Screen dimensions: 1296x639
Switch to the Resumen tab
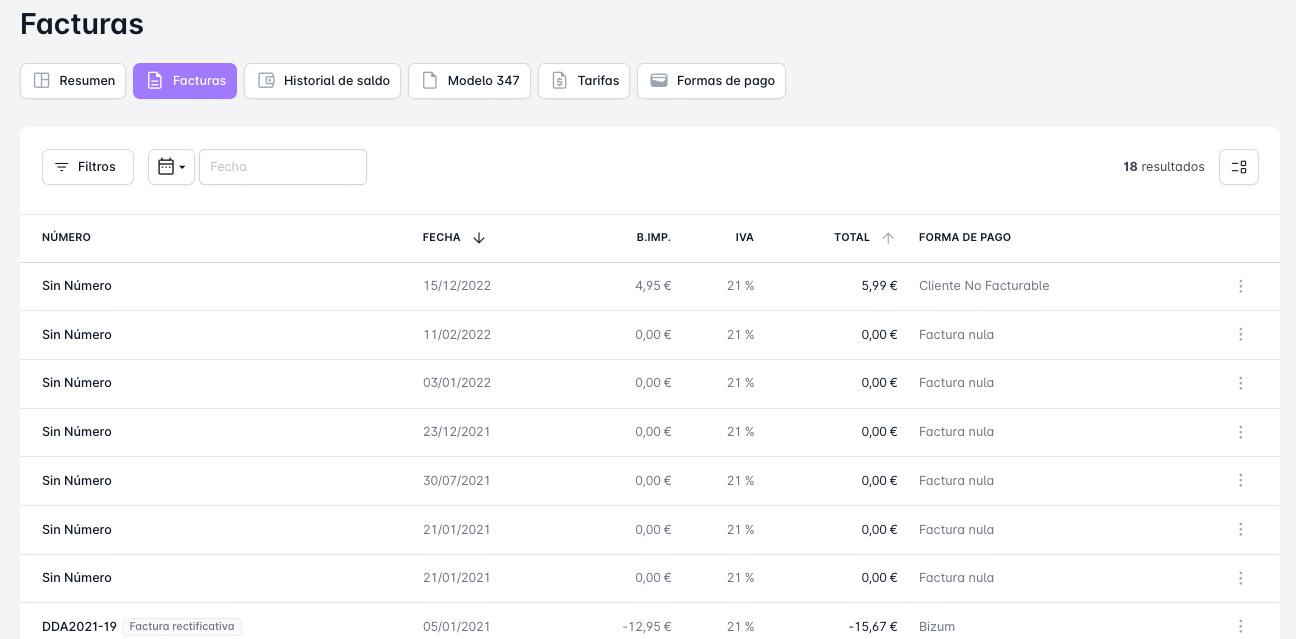74,81
